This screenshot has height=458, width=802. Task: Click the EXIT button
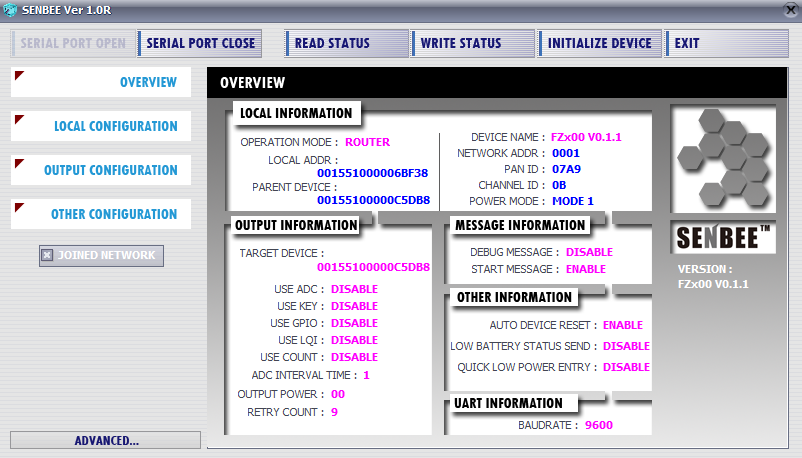click(x=726, y=43)
